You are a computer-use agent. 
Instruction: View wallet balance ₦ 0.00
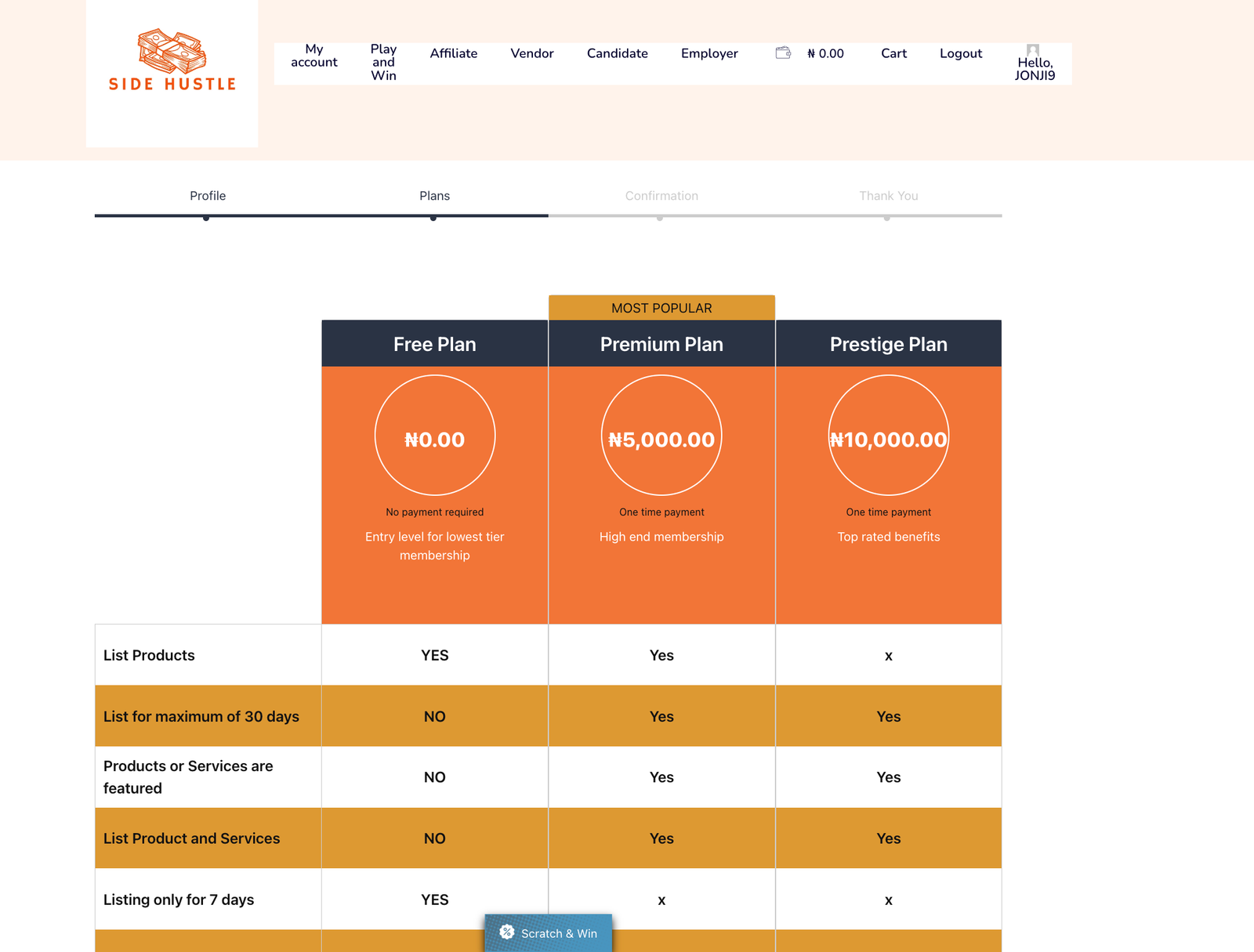[x=825, y=53]
